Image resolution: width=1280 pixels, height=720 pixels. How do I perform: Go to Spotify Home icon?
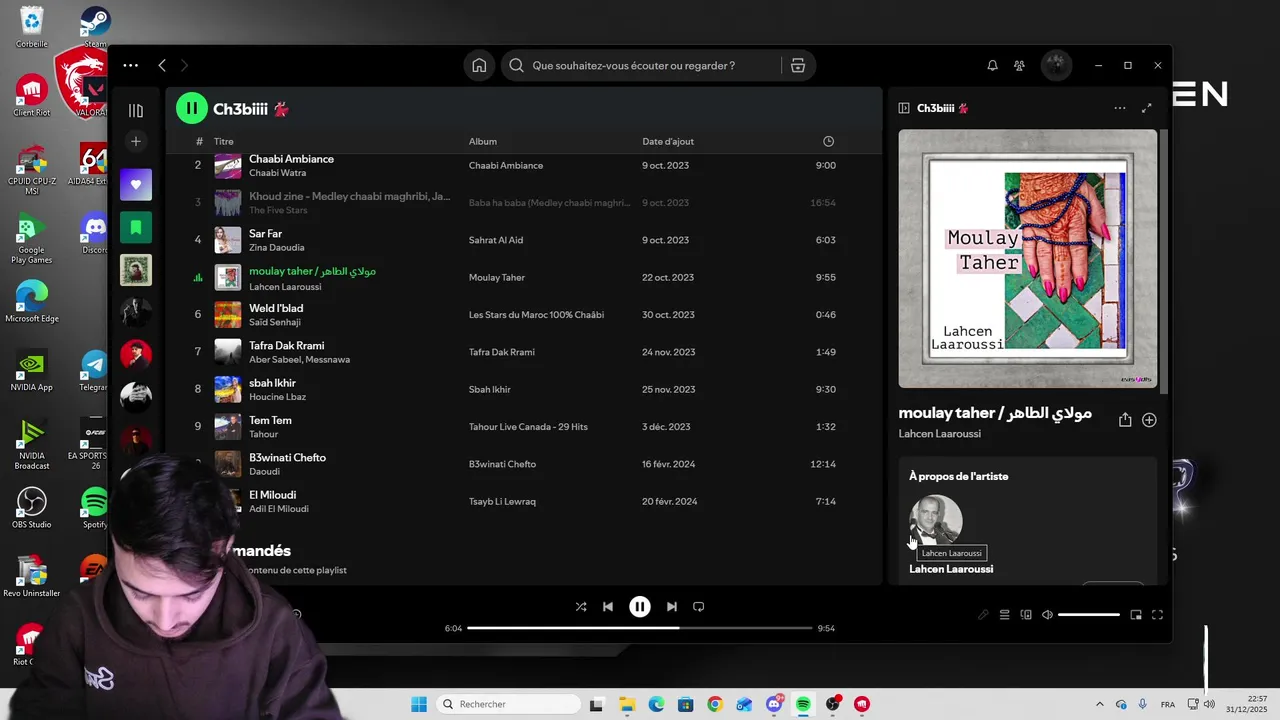coord(479,66)
